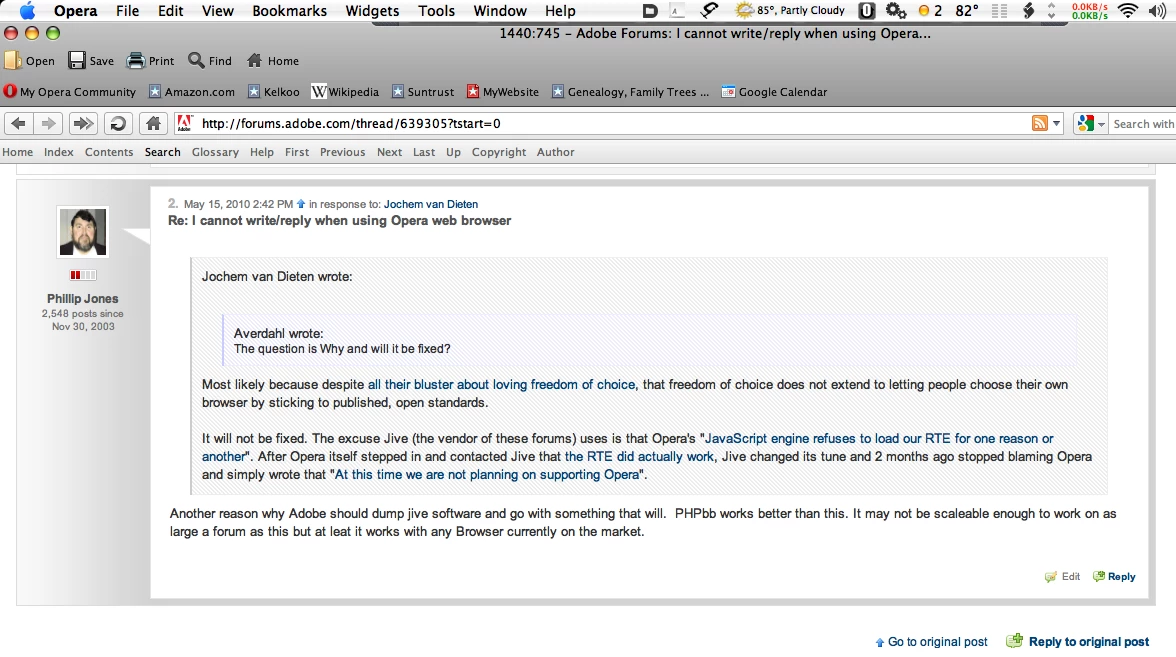Click the Search with Google field
Screen dimensions: 1176x657
point(1142,124)
